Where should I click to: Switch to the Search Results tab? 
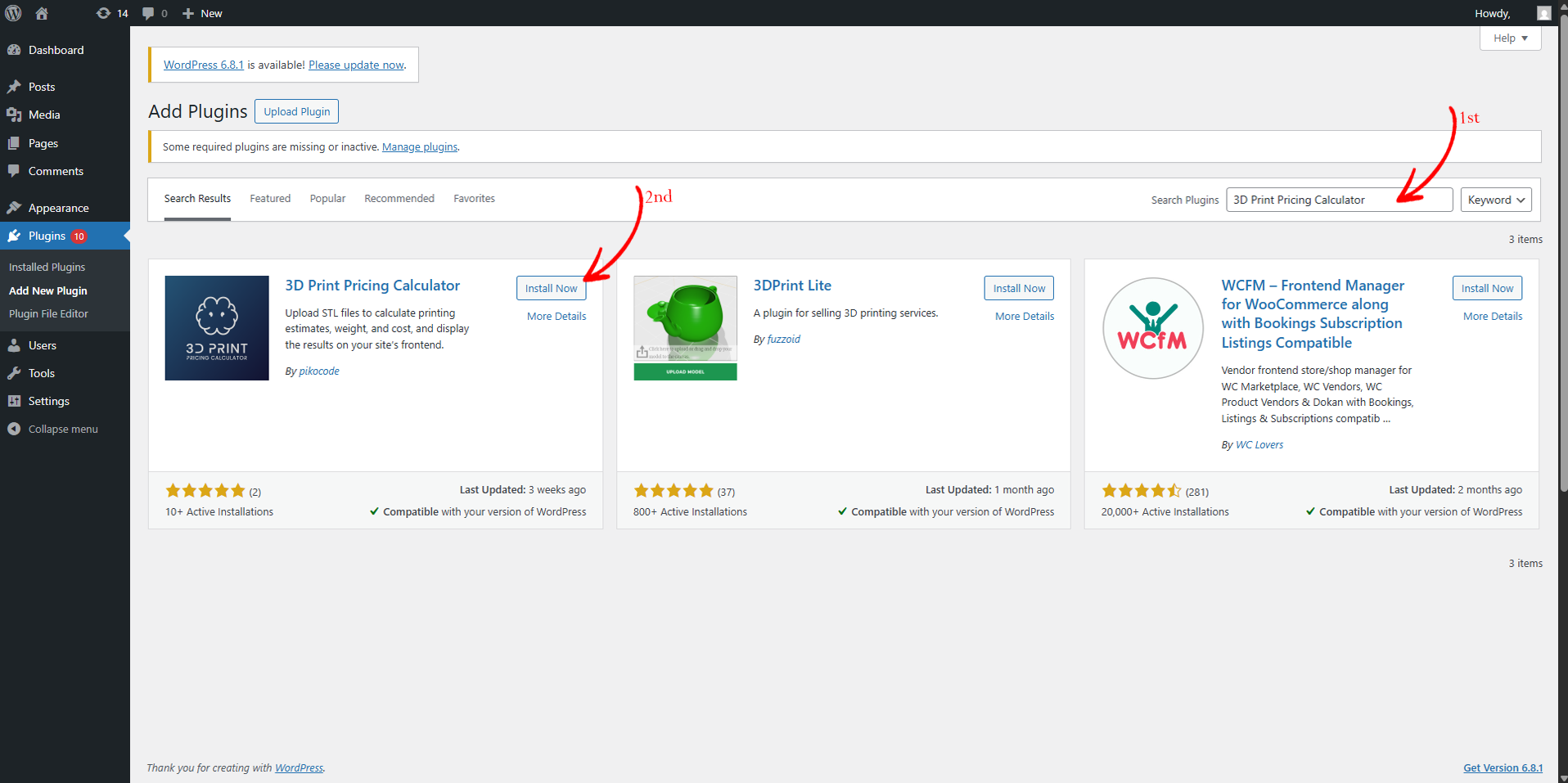[x=197, y=199]
